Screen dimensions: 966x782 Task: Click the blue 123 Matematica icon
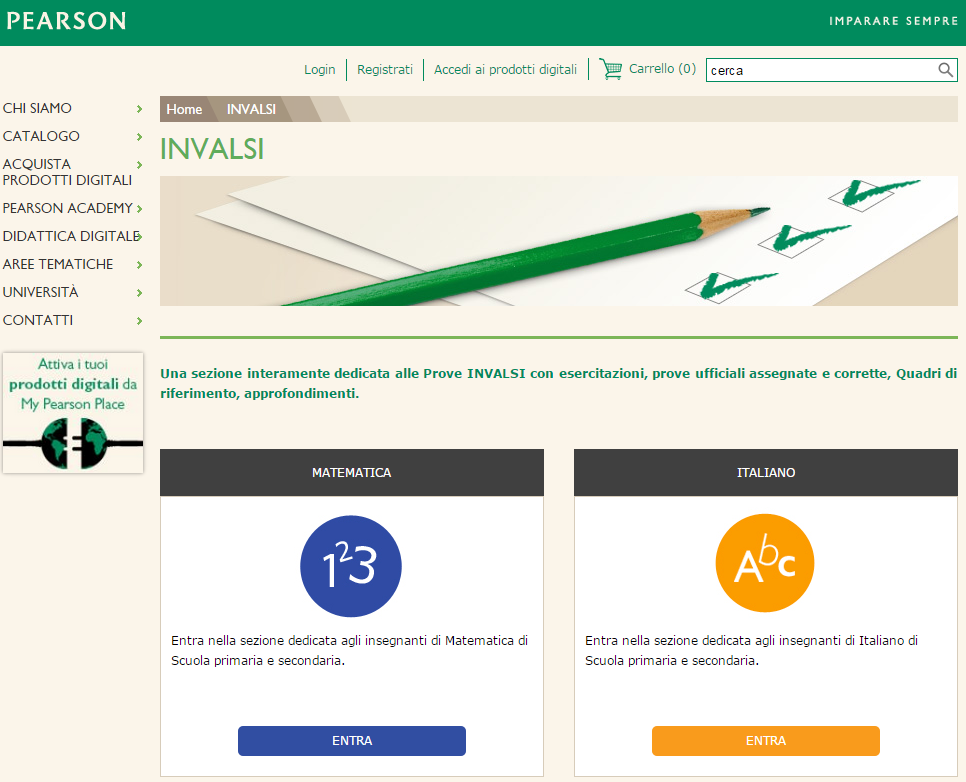(351, 566)
